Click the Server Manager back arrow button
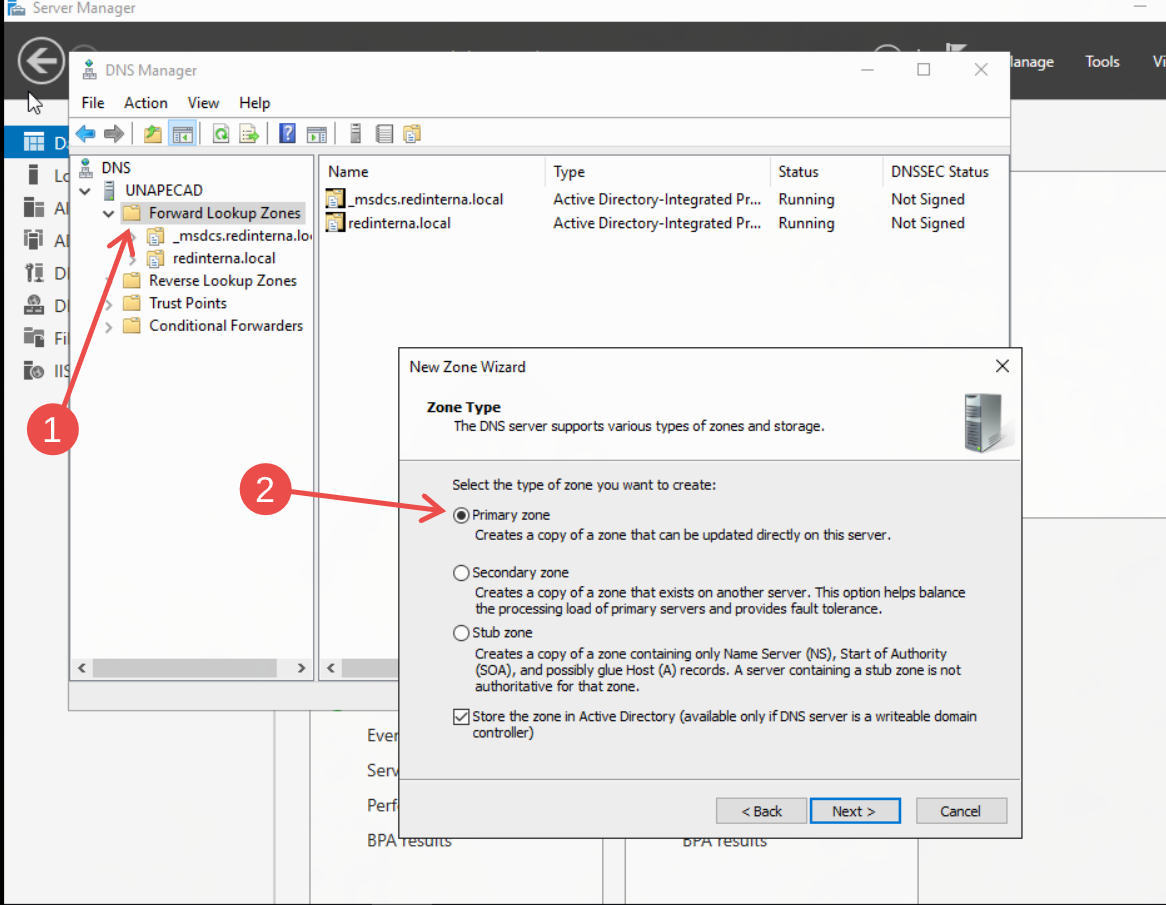The width and height of the screenshot is (1166, 905). pos(41,60)
